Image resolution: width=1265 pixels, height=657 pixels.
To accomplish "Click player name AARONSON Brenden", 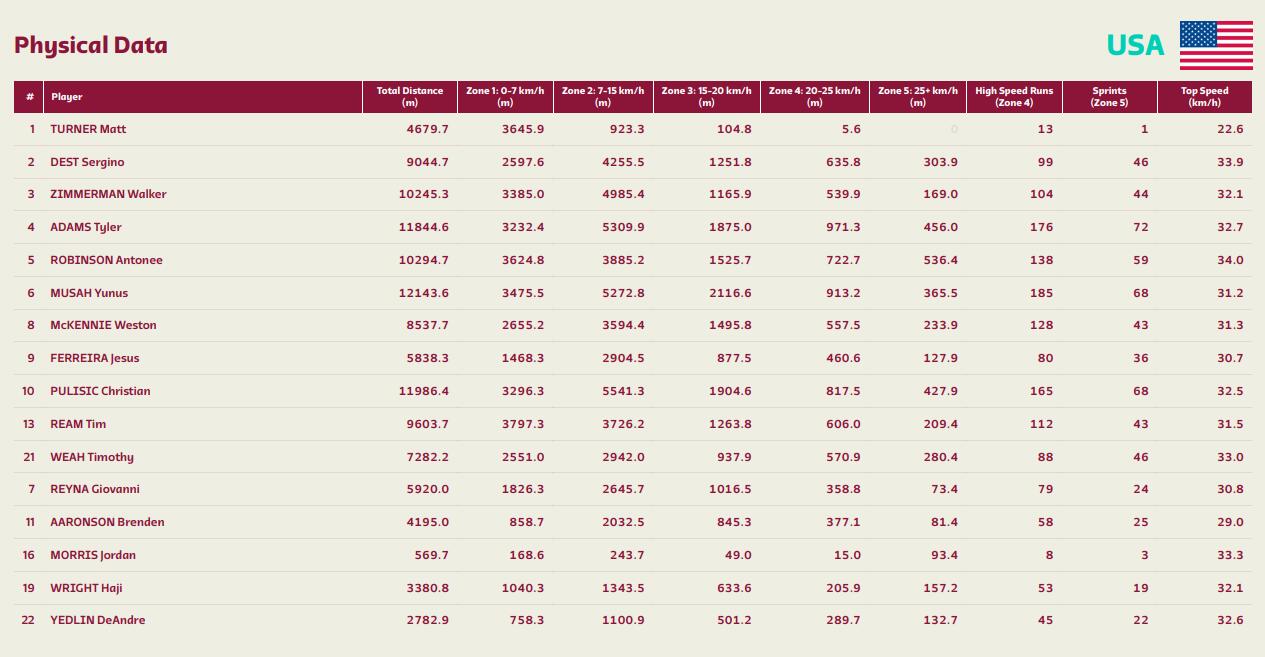I will click(107, 522).
